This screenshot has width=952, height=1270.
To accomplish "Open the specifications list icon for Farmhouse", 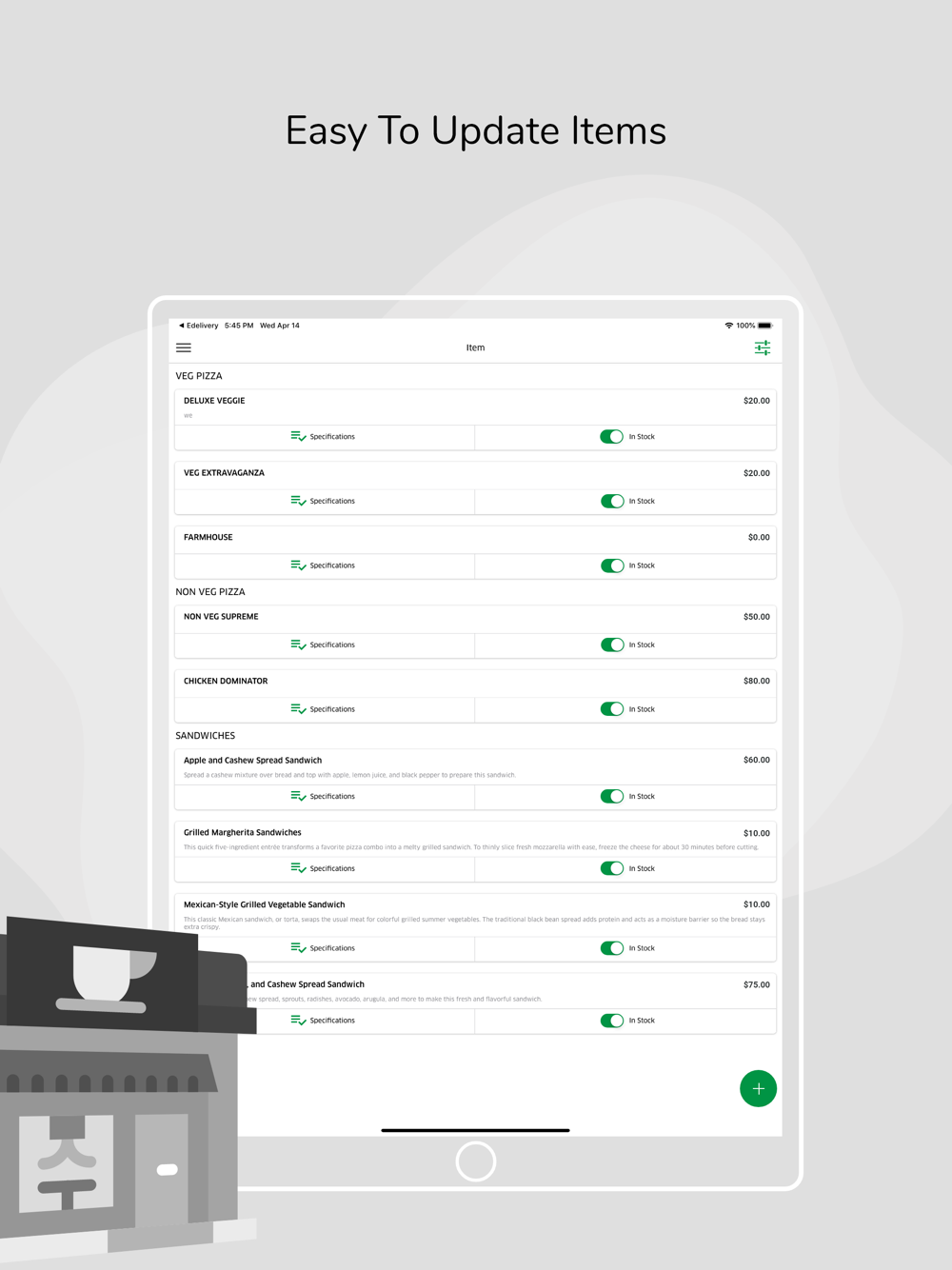I will 298,566.
